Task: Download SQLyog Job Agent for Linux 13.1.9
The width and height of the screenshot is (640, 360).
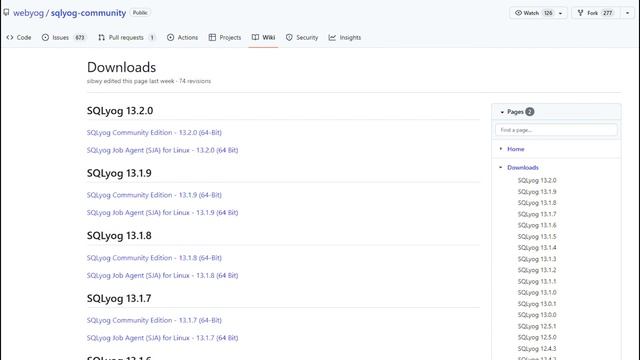Action: [x=162, y=213]
